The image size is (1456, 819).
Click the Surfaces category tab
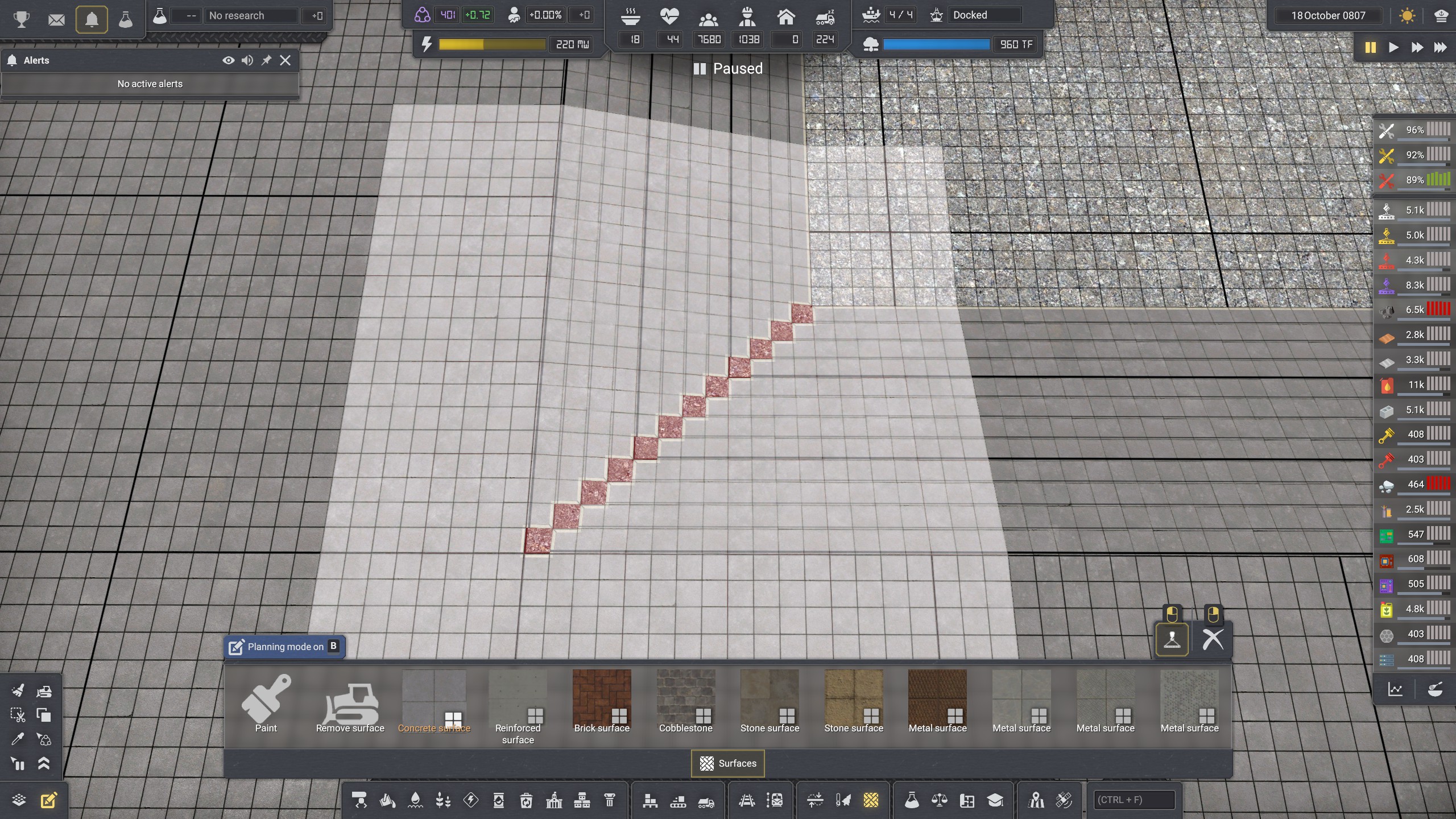[x=728, y=763]
